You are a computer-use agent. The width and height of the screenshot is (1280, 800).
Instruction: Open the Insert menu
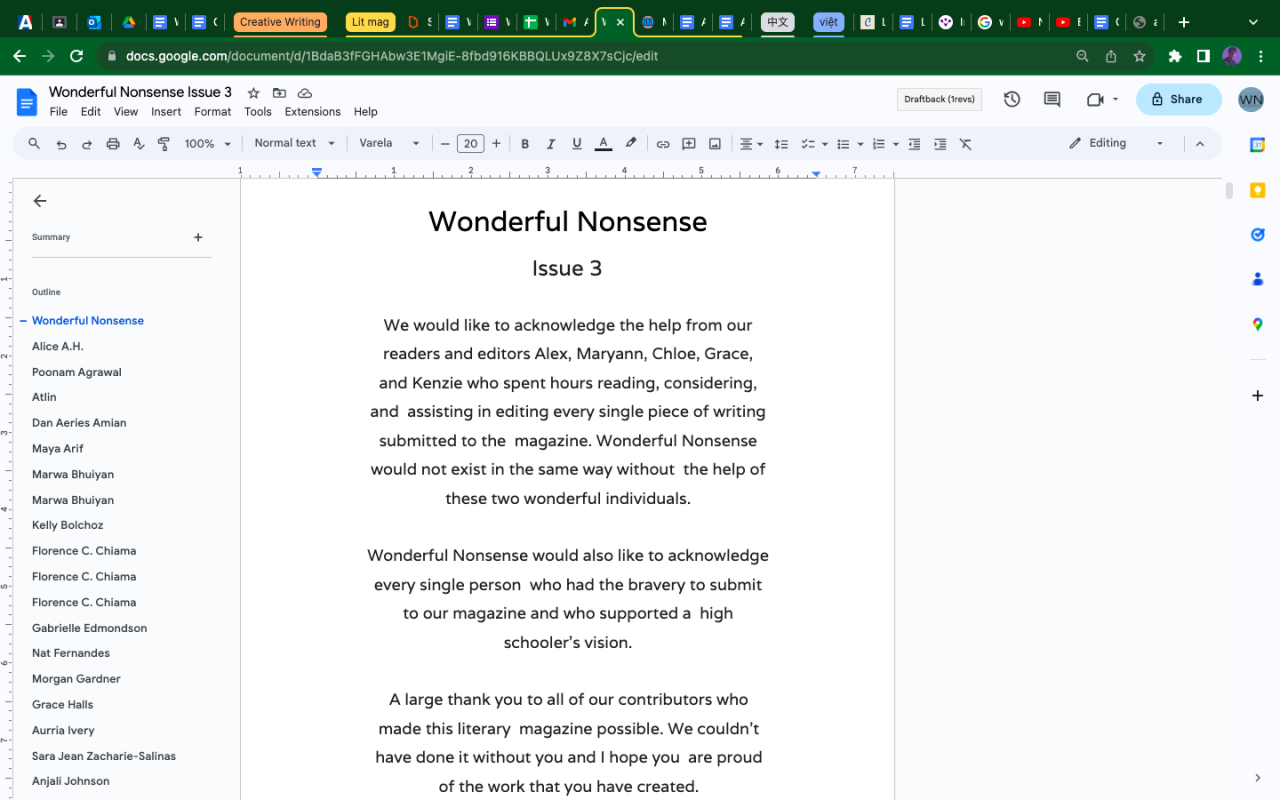166,112
